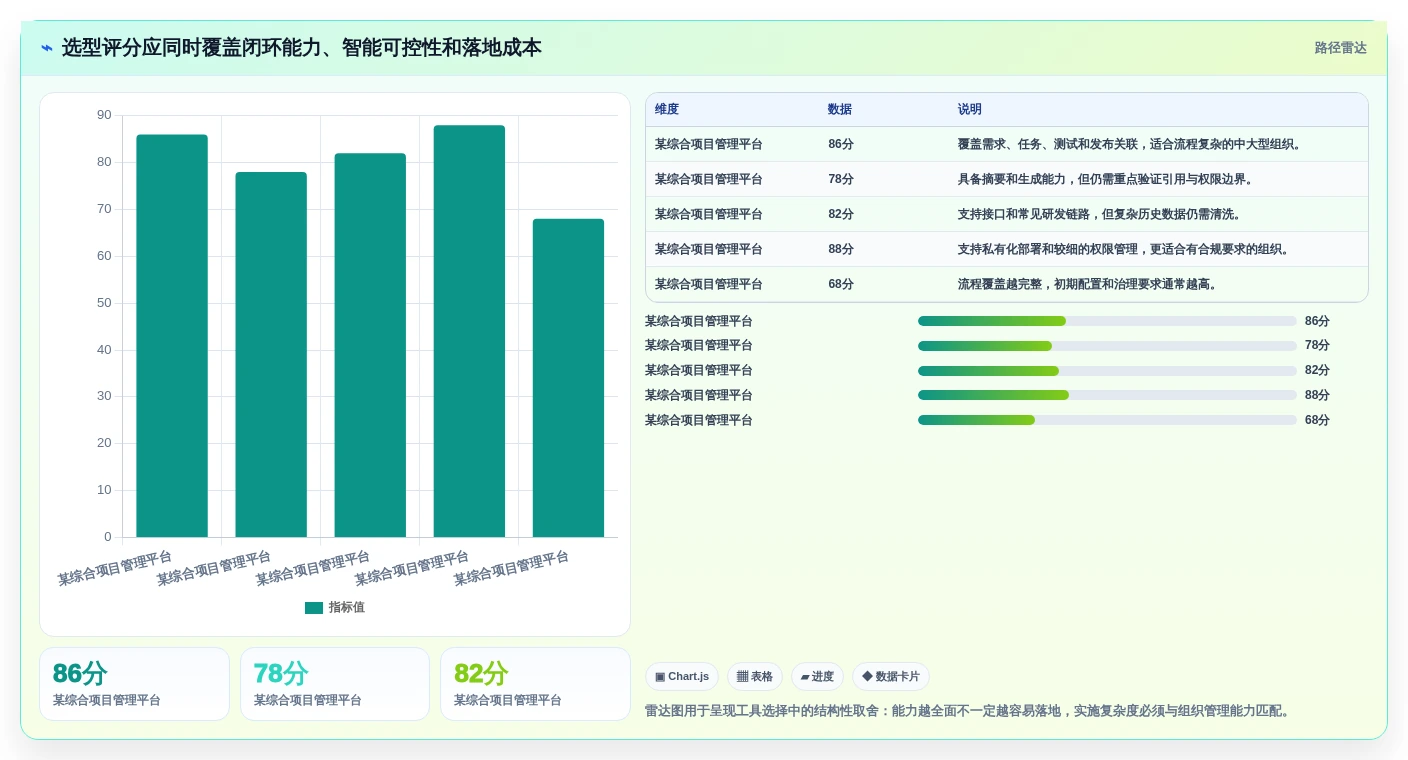The image size is (1408, 760).
Task: Select the 表格 tag chip
Action: pos(755,677)
